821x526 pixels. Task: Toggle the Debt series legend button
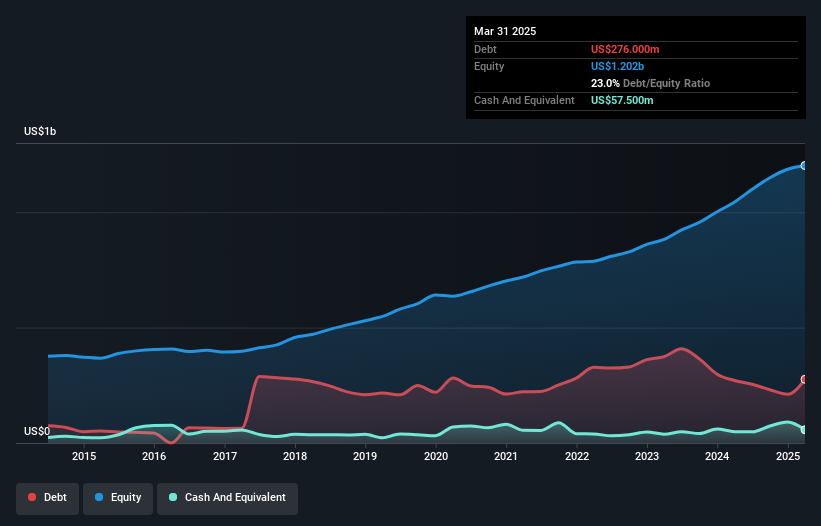48,498
